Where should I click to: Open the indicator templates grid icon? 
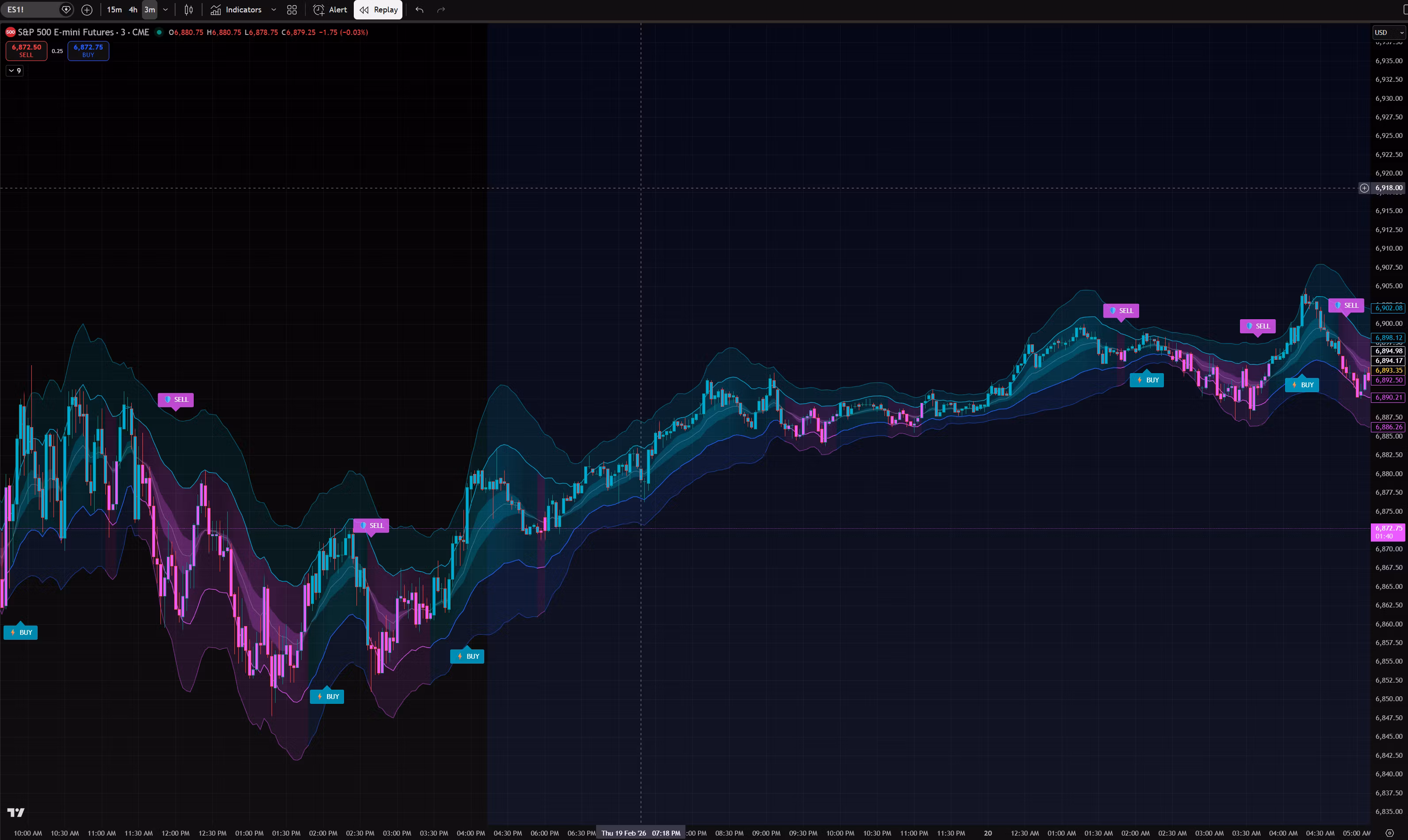tap(291, 10)
